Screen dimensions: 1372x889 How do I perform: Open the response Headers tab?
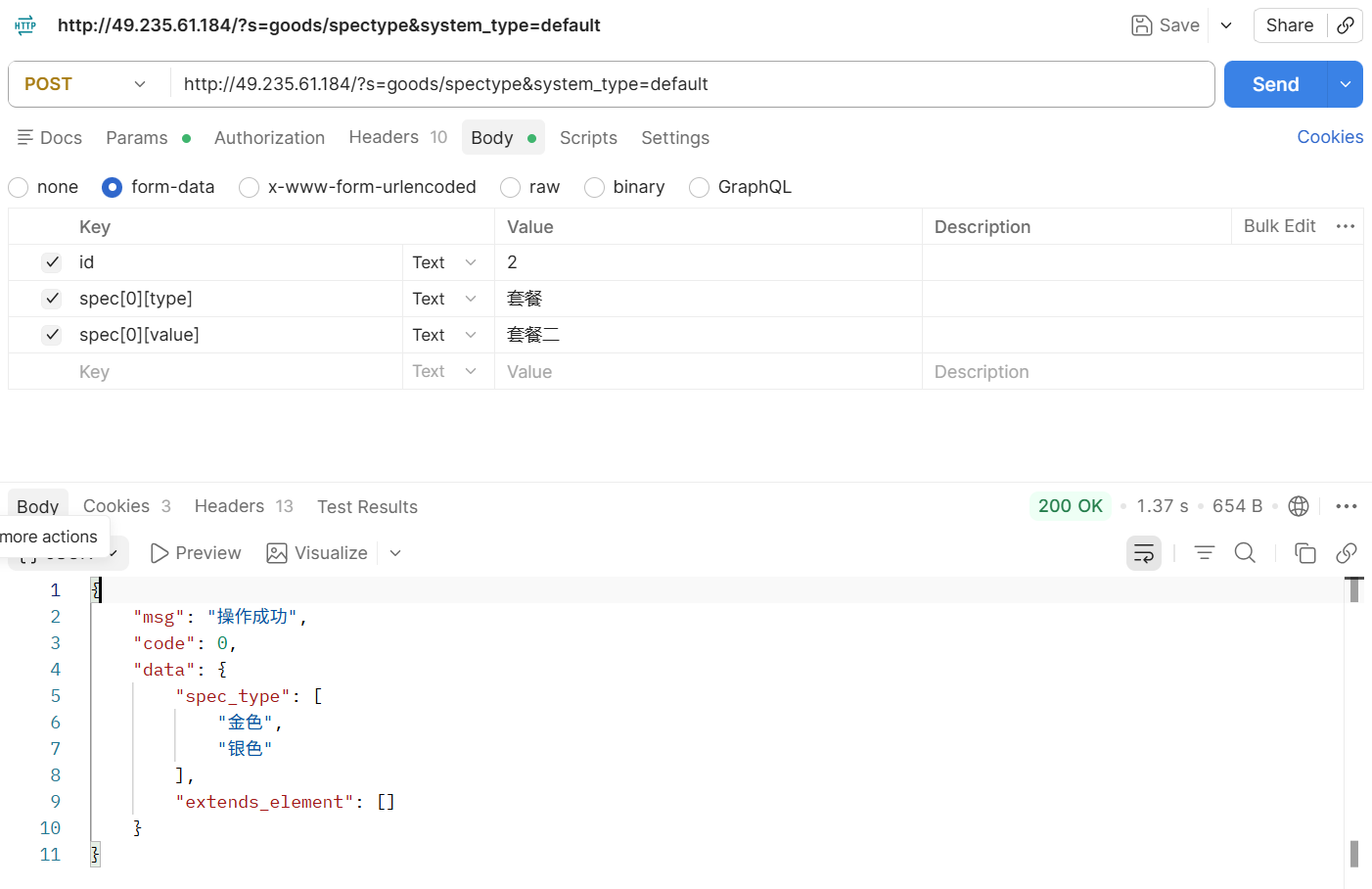244,506
